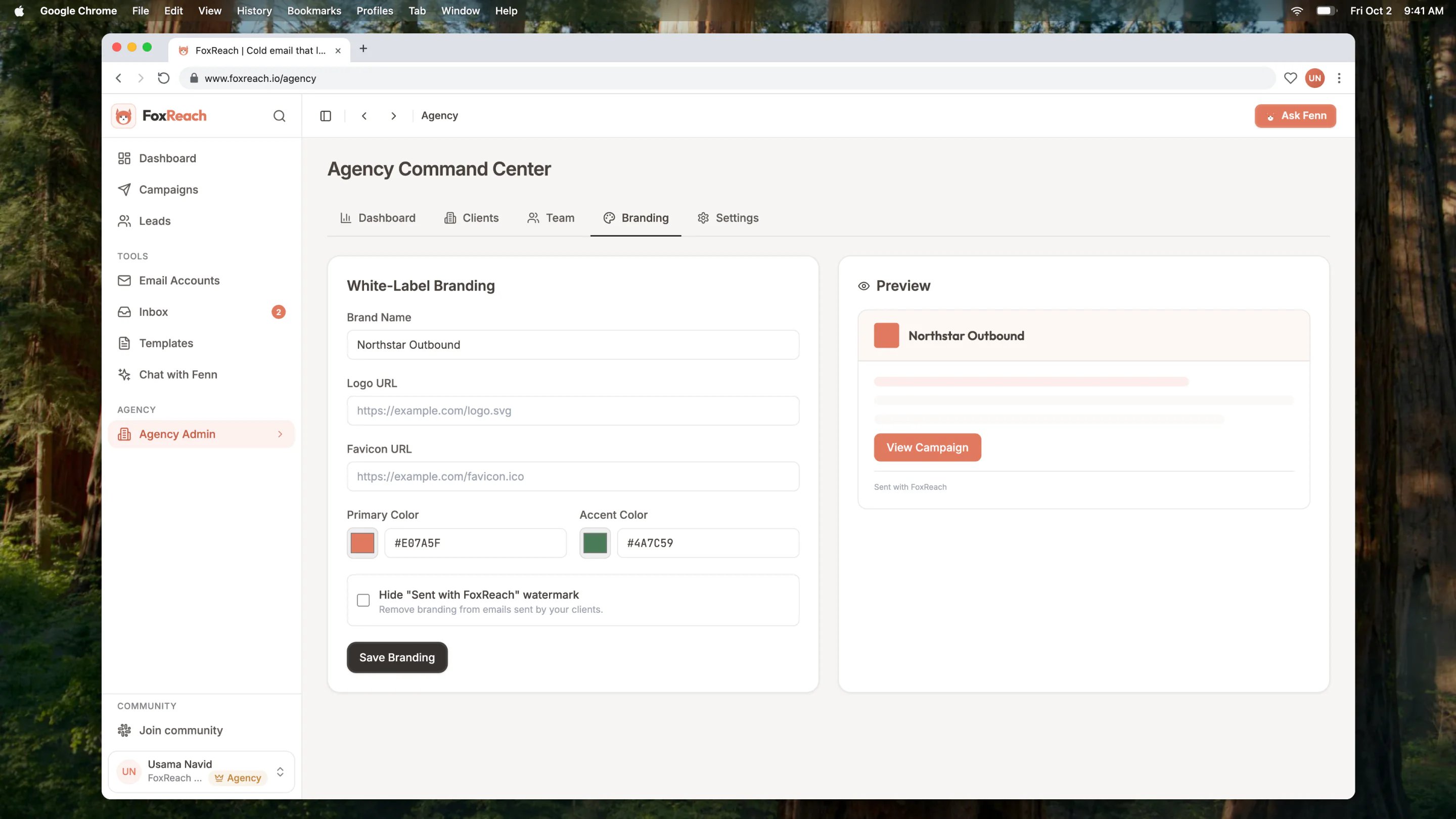Open Leads in the sidebar
This screenshot has width=1456, height=819.
click(x=201, y=221)
